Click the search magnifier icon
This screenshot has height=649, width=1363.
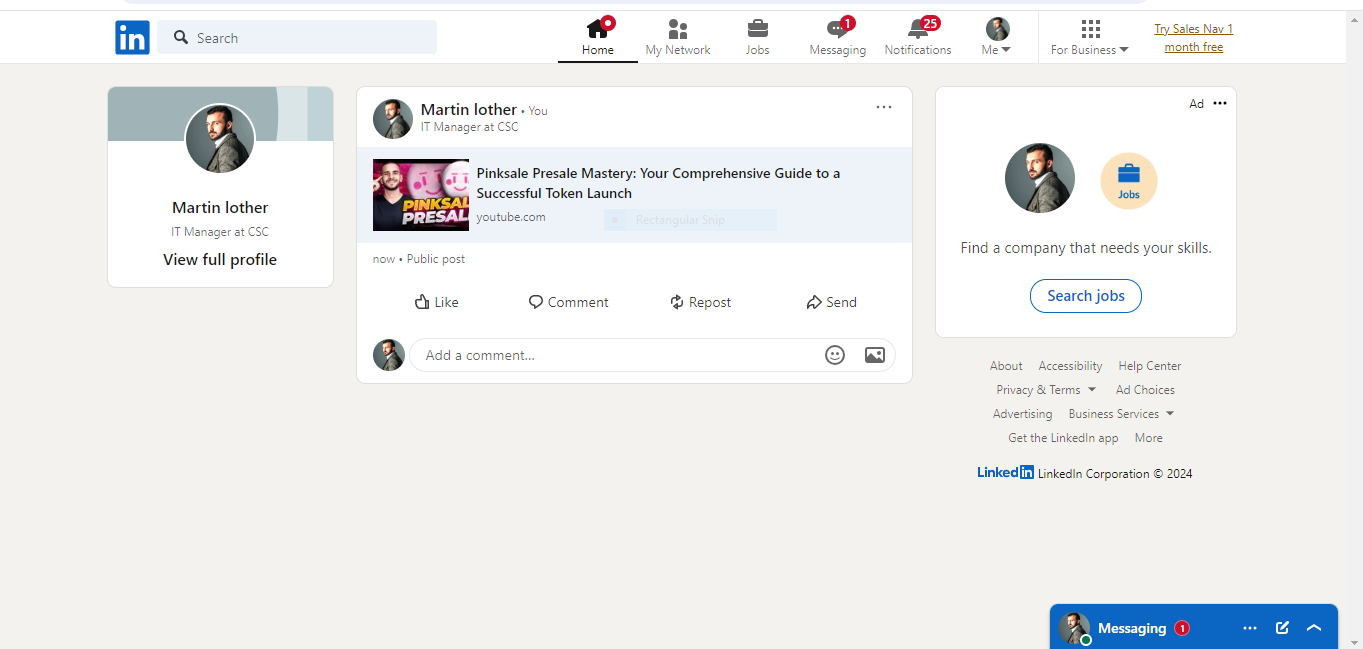pyautogui.click(x=181, y=38)
